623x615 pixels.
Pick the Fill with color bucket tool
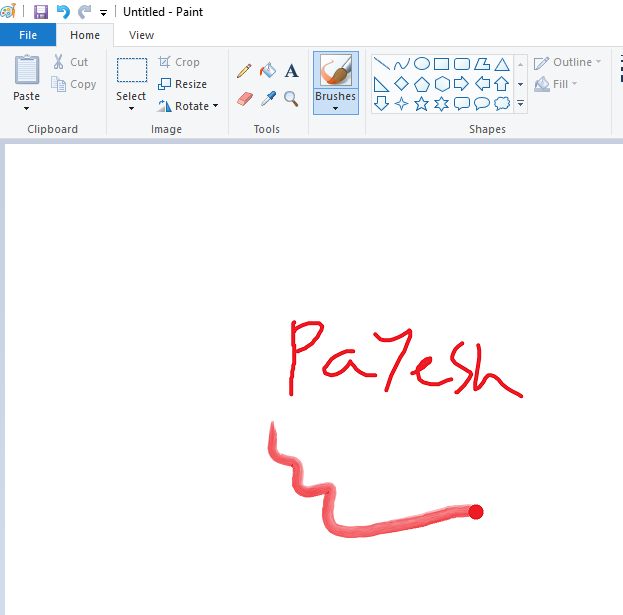267,71
